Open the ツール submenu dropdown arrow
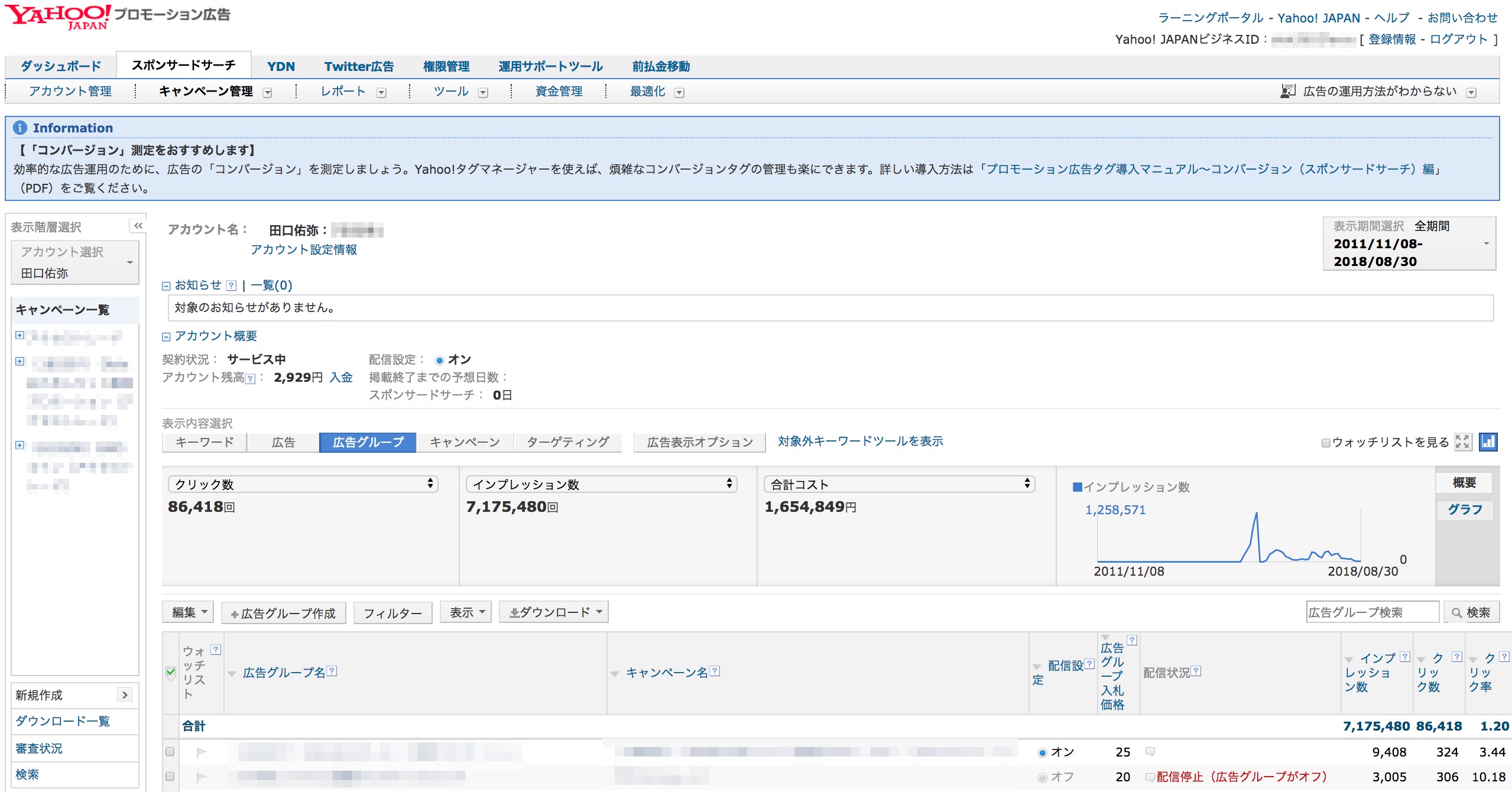Viewport: 1512px width, 792px height. 483,93
